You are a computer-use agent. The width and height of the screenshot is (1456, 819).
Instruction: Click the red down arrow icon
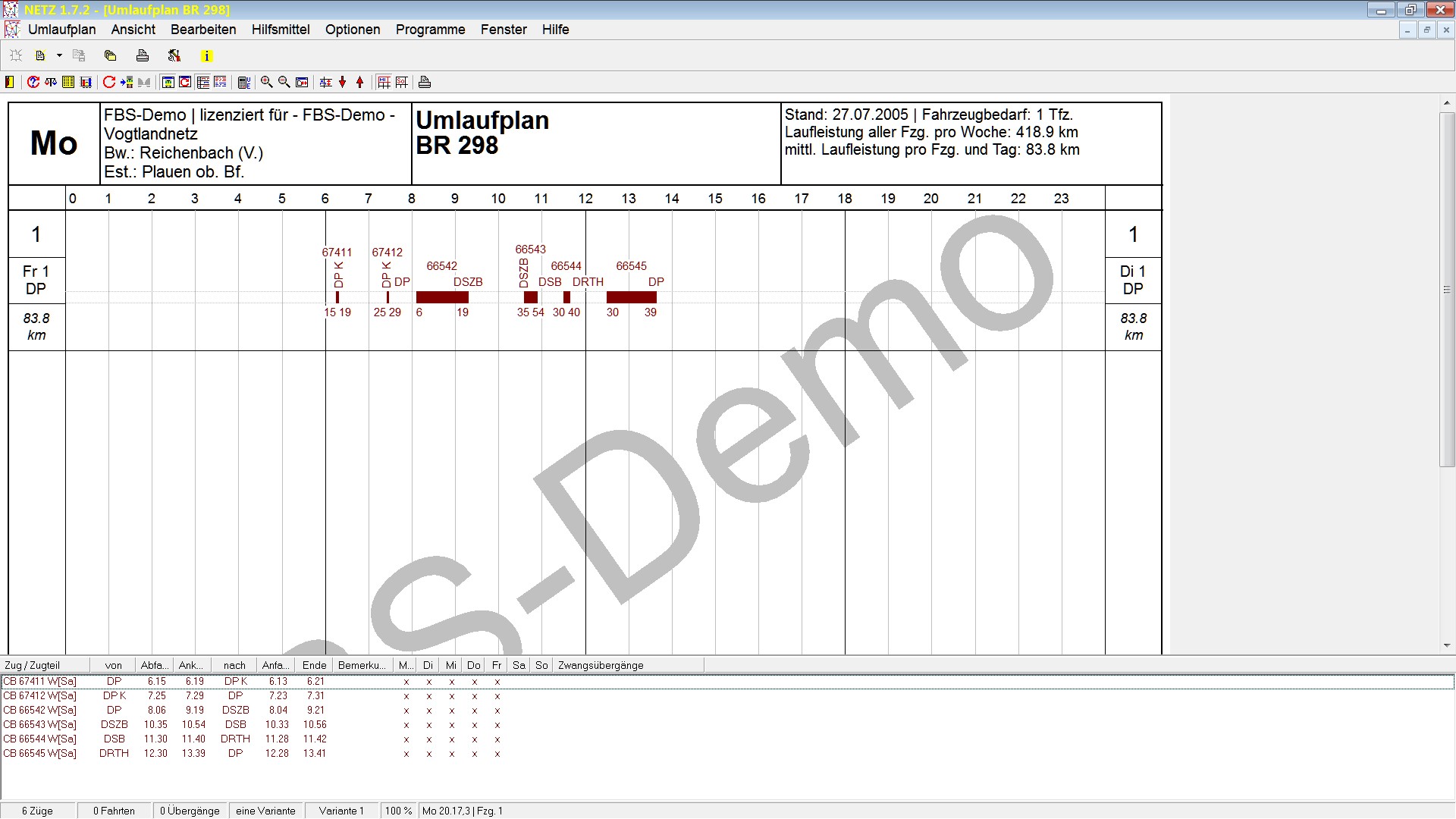point(343,82)
